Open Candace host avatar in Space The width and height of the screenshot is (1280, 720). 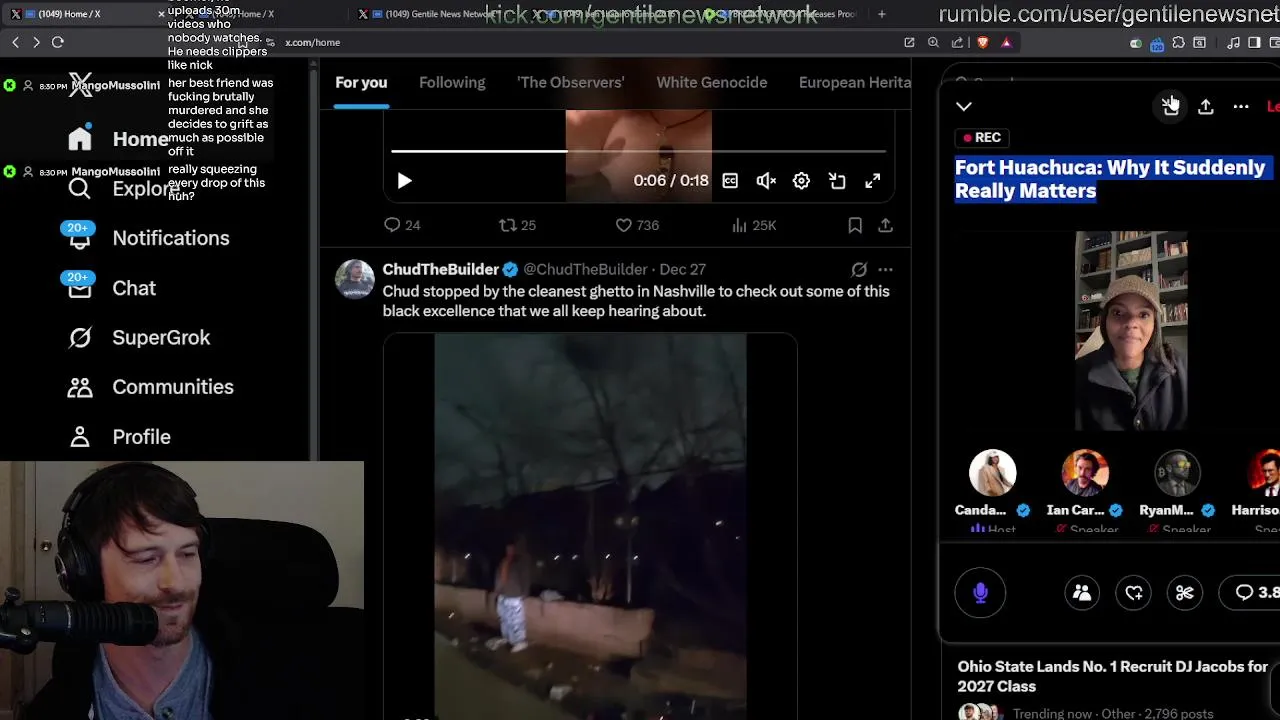(992, 473)
